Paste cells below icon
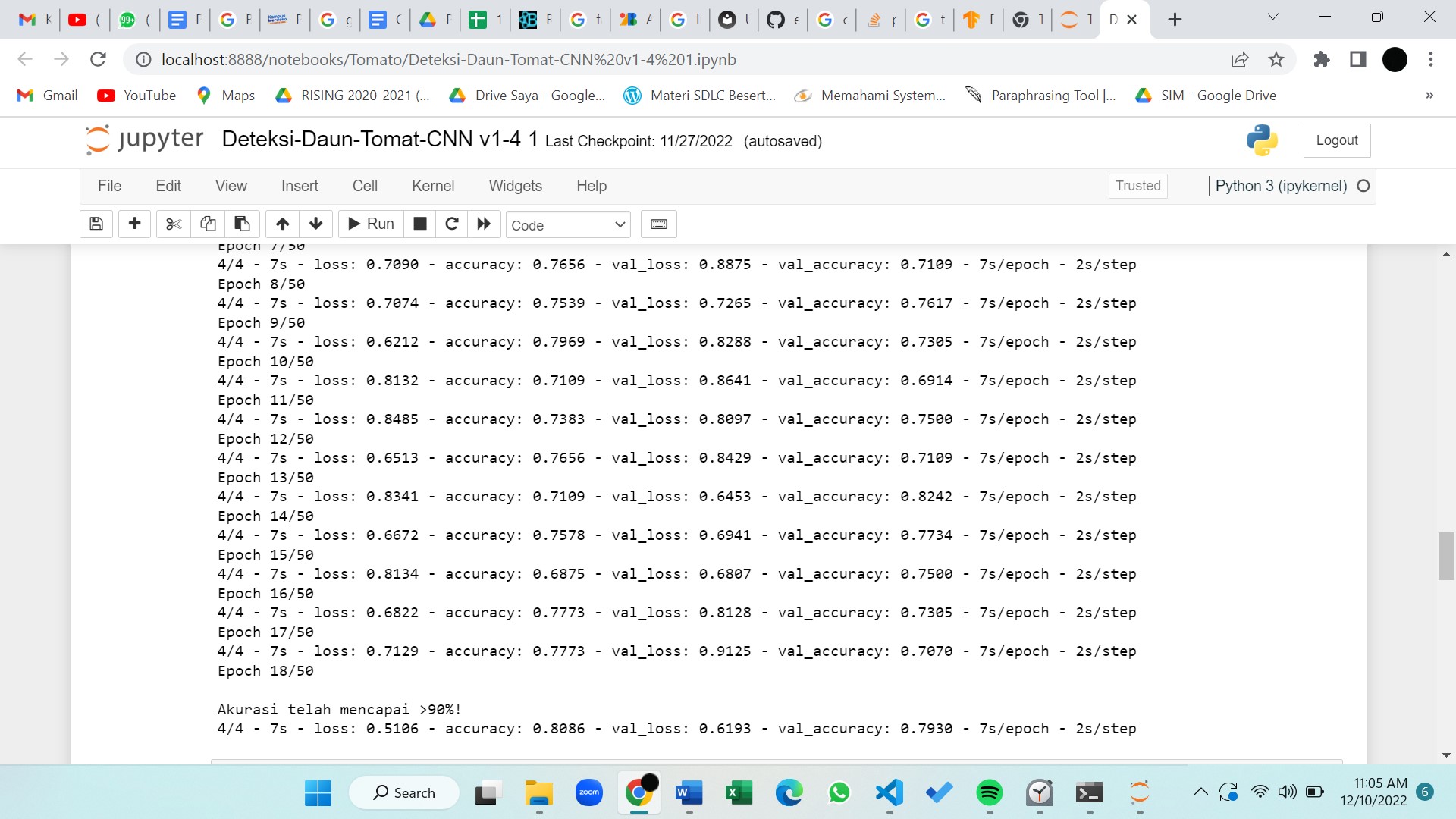 242,224
